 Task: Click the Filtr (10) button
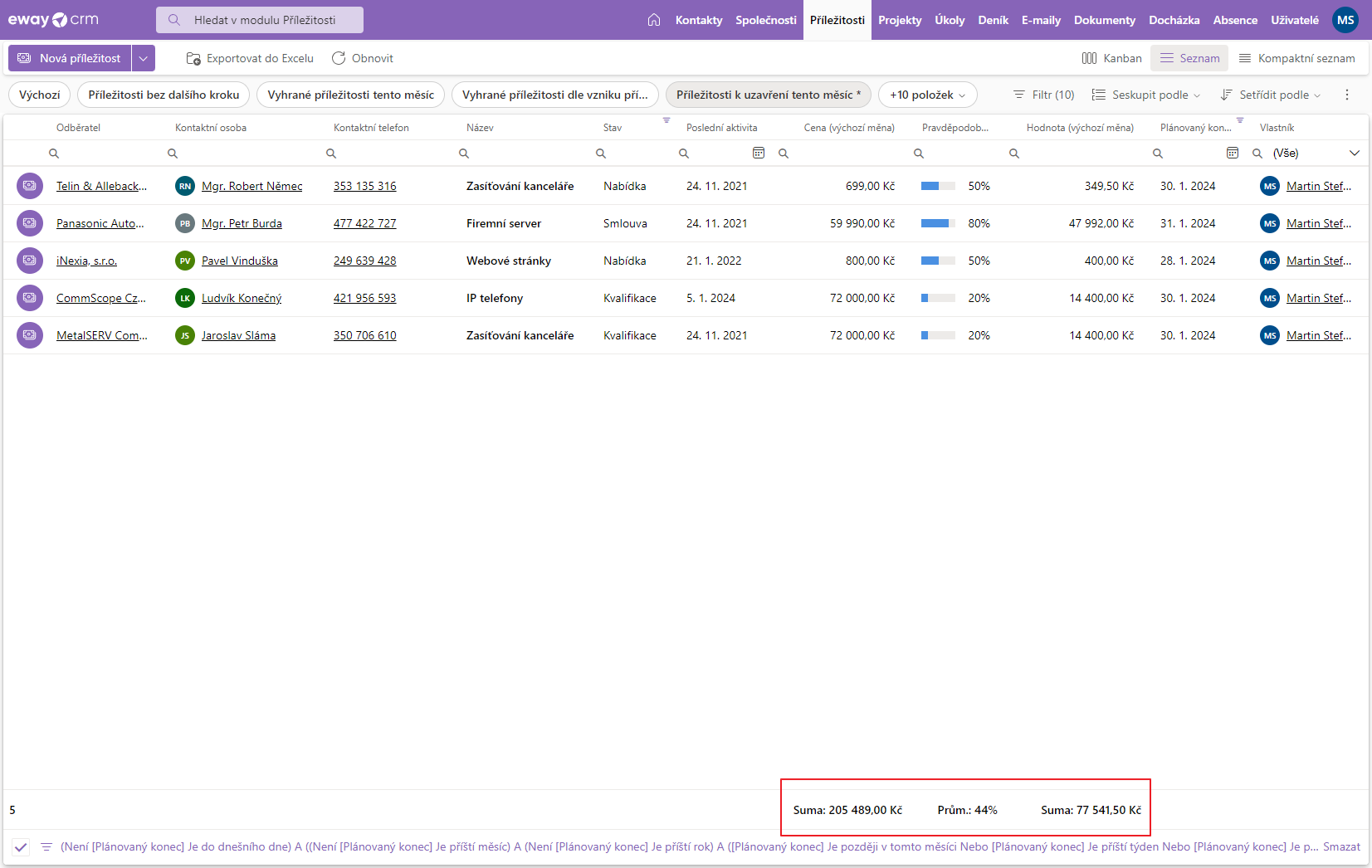pyautogui.click(x=1043, y=95)
